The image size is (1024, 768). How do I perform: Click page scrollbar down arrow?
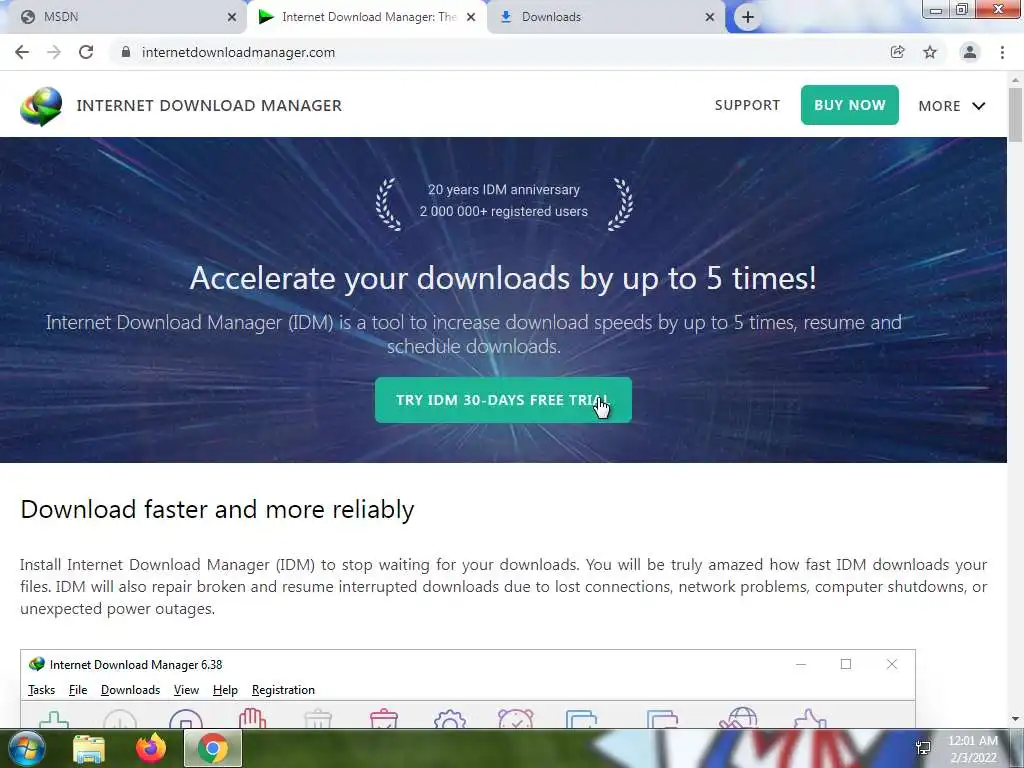click(x=1016, y=720)
